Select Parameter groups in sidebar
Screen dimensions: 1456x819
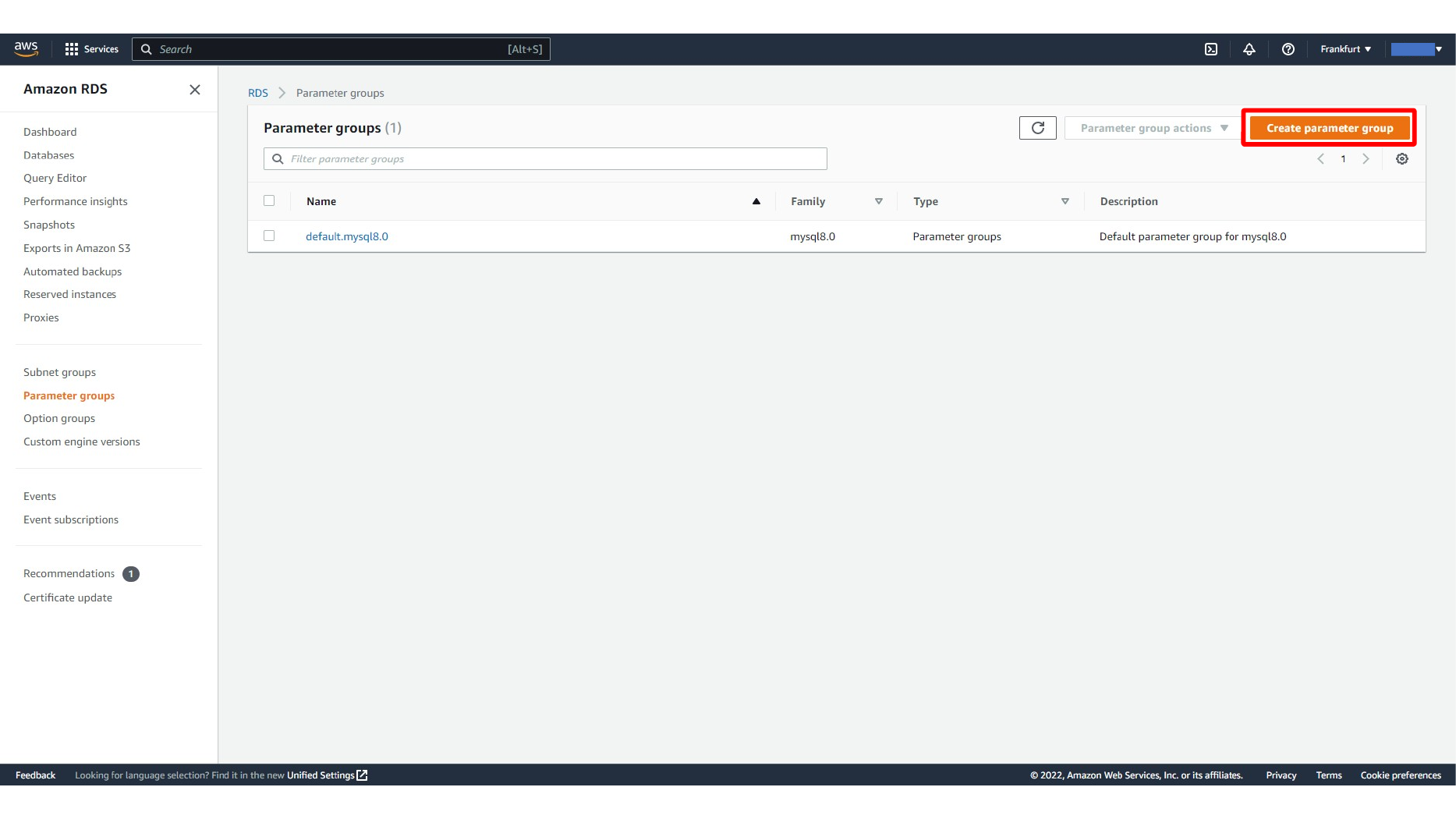(69, 395)
